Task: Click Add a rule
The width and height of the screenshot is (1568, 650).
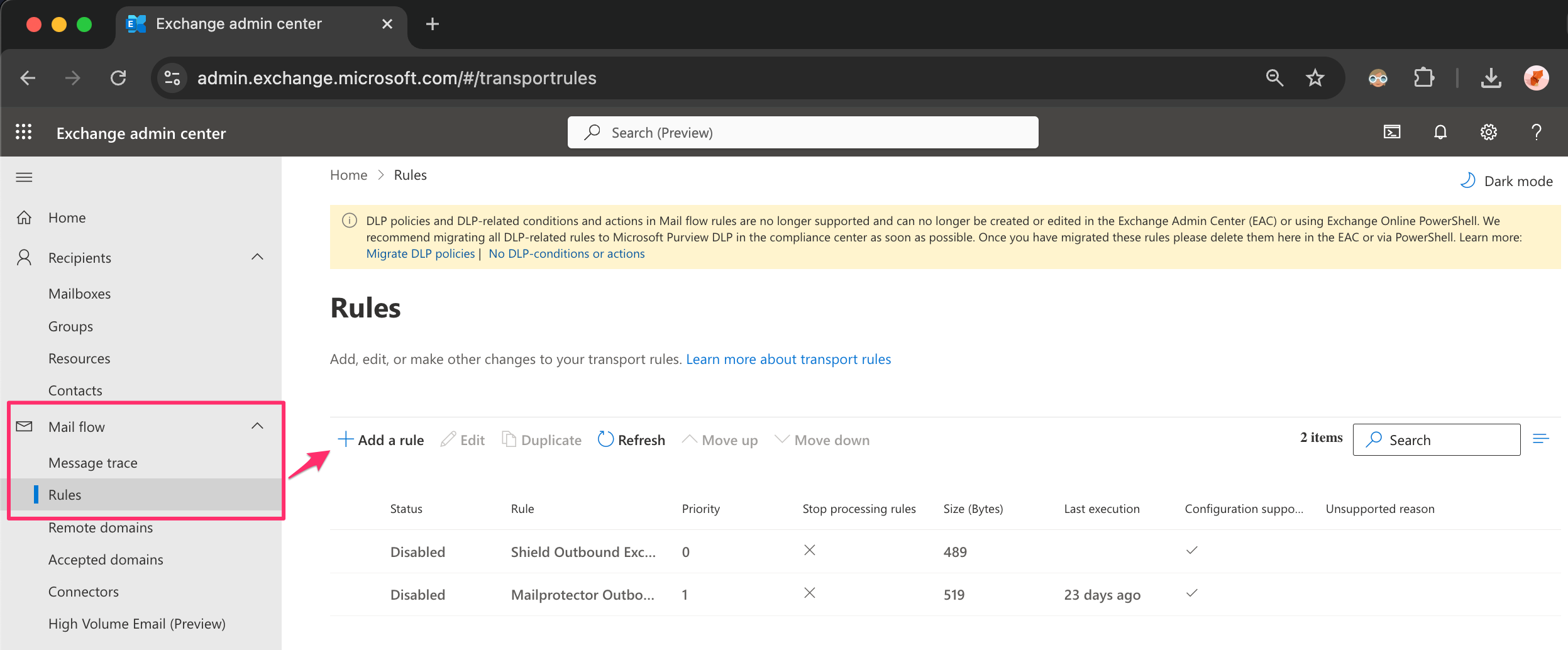Action: click(x=381, y=440)
